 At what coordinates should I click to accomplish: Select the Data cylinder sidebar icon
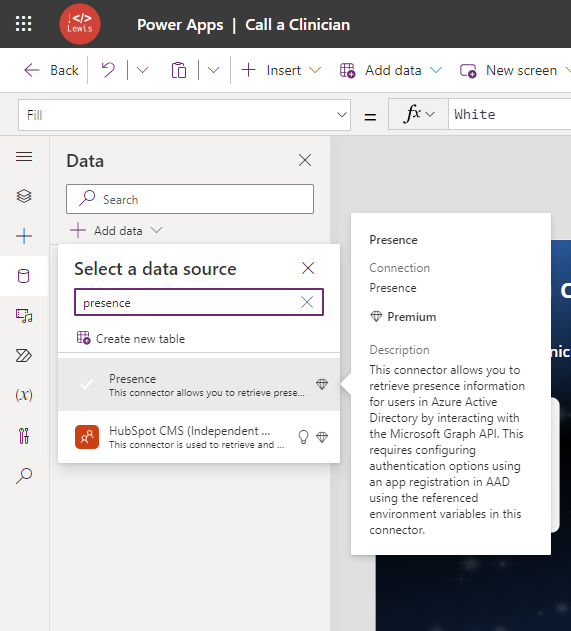coord(24,276)
